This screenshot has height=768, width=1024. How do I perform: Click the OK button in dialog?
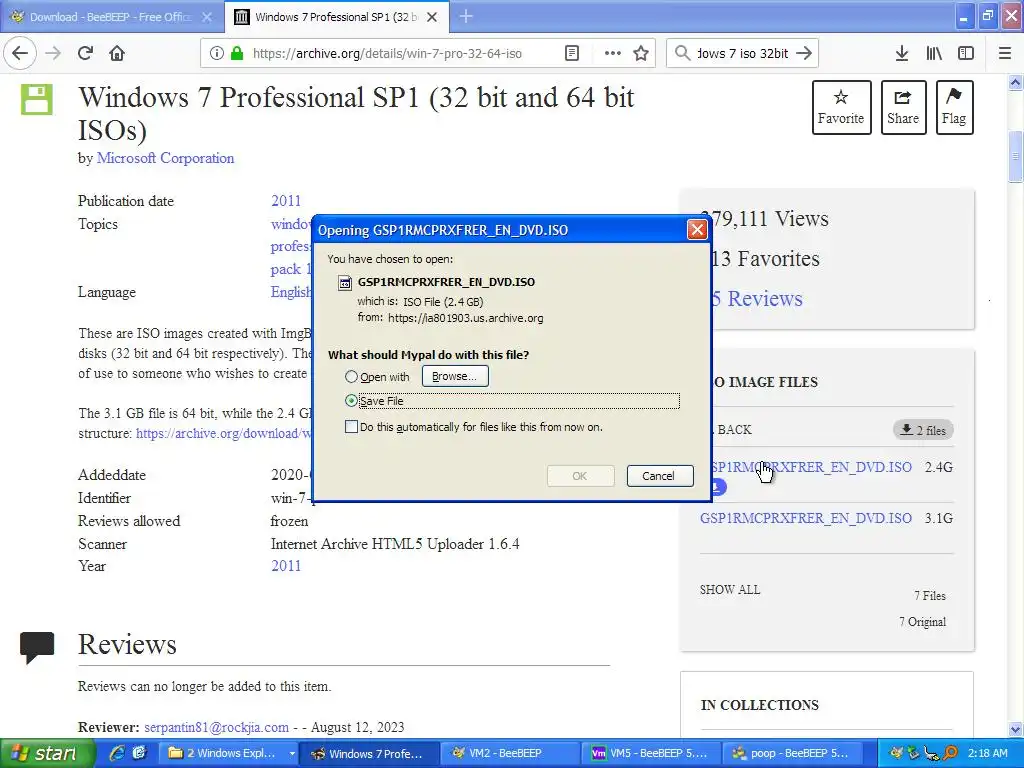(x=580, y=476)
